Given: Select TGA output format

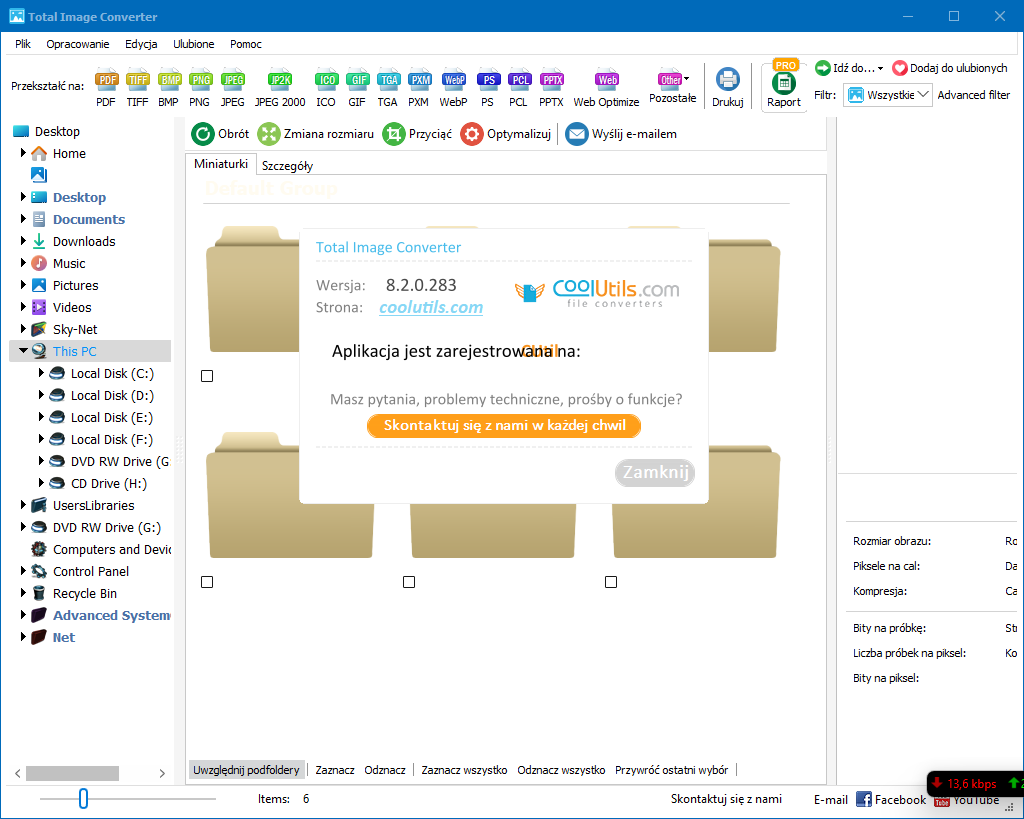Looking at the screenshot, I should coord(388,87).
